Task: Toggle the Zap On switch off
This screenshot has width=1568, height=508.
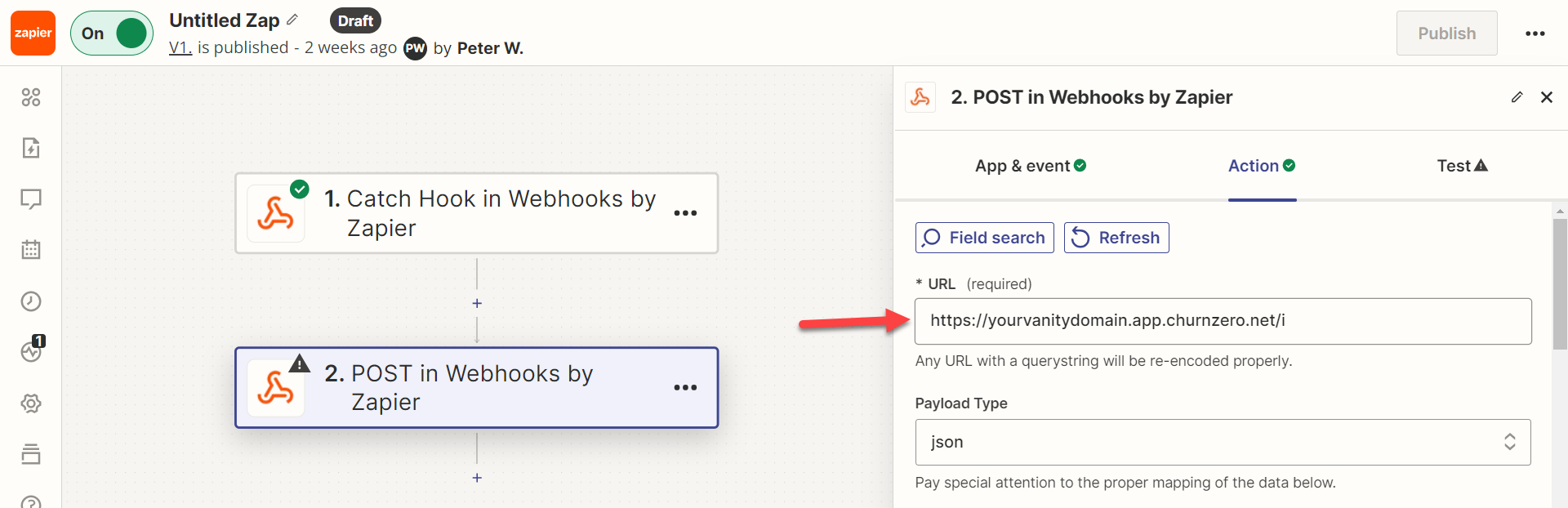Action: click(x=112, y=33)
